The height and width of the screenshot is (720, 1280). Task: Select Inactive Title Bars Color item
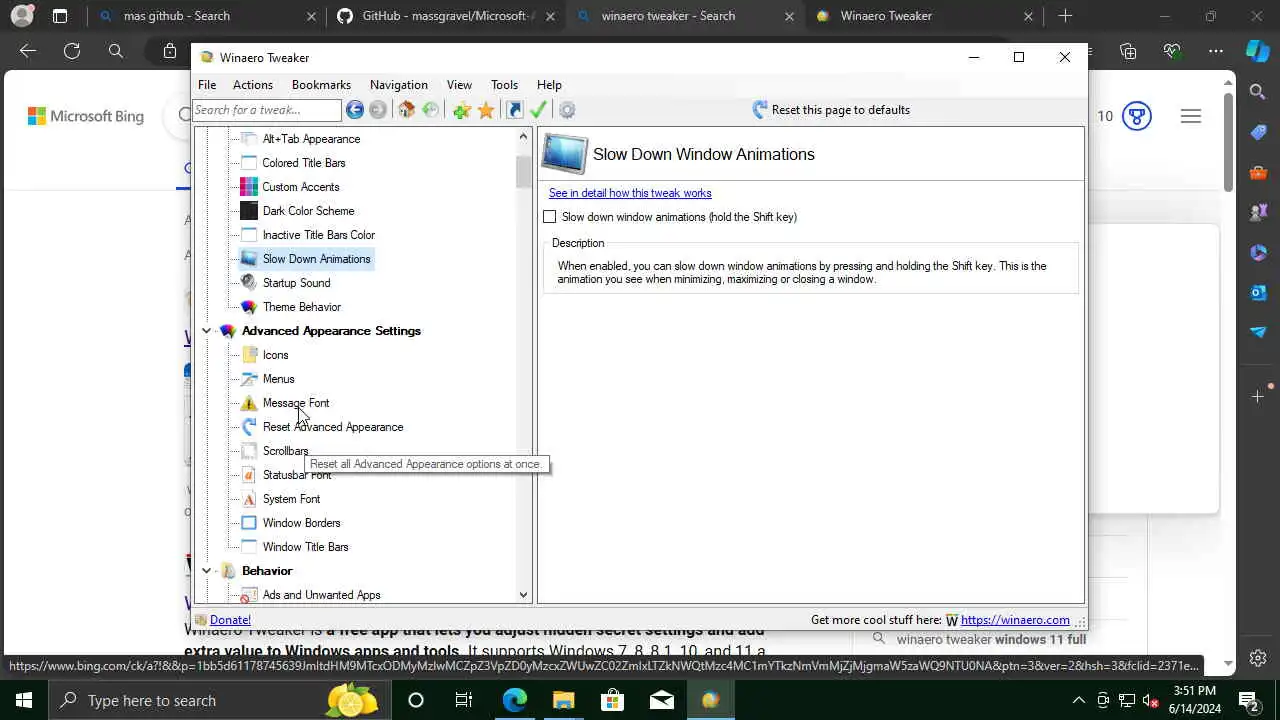tap(319, 235)
